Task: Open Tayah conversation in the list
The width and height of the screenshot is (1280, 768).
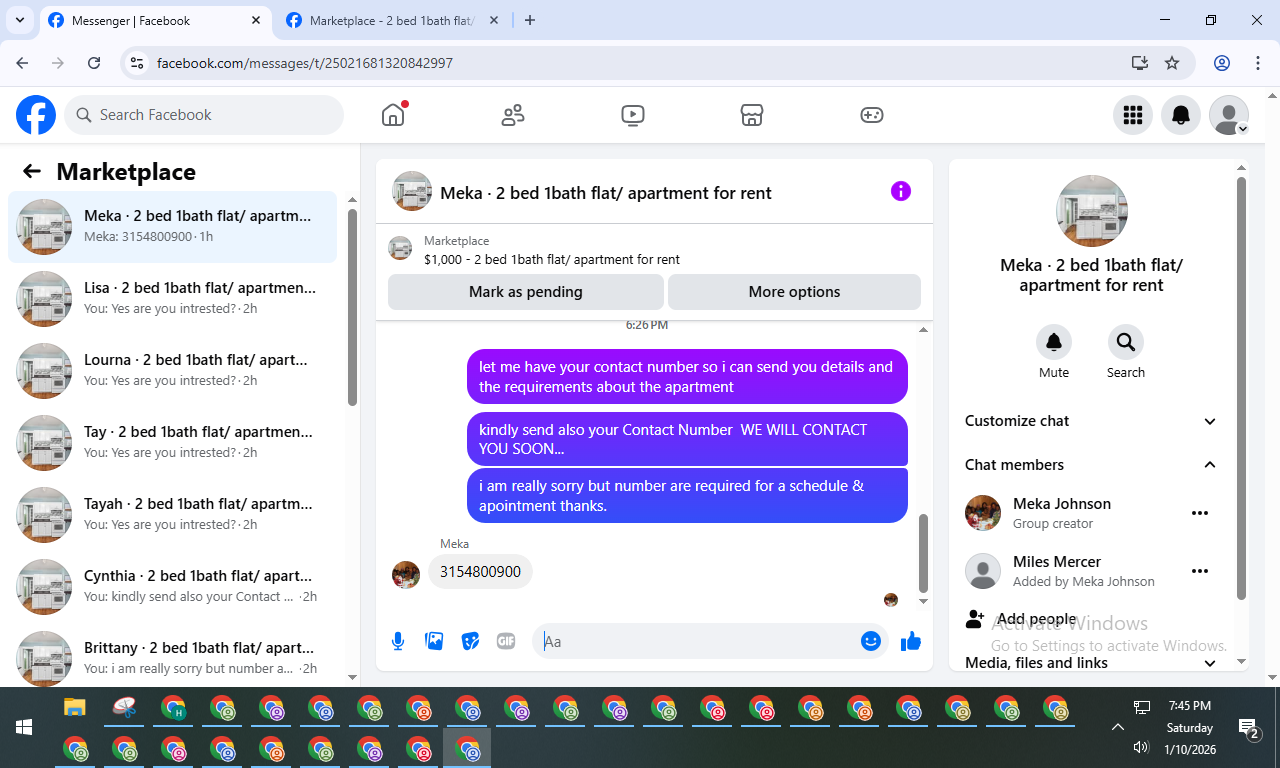Action: 173,515
